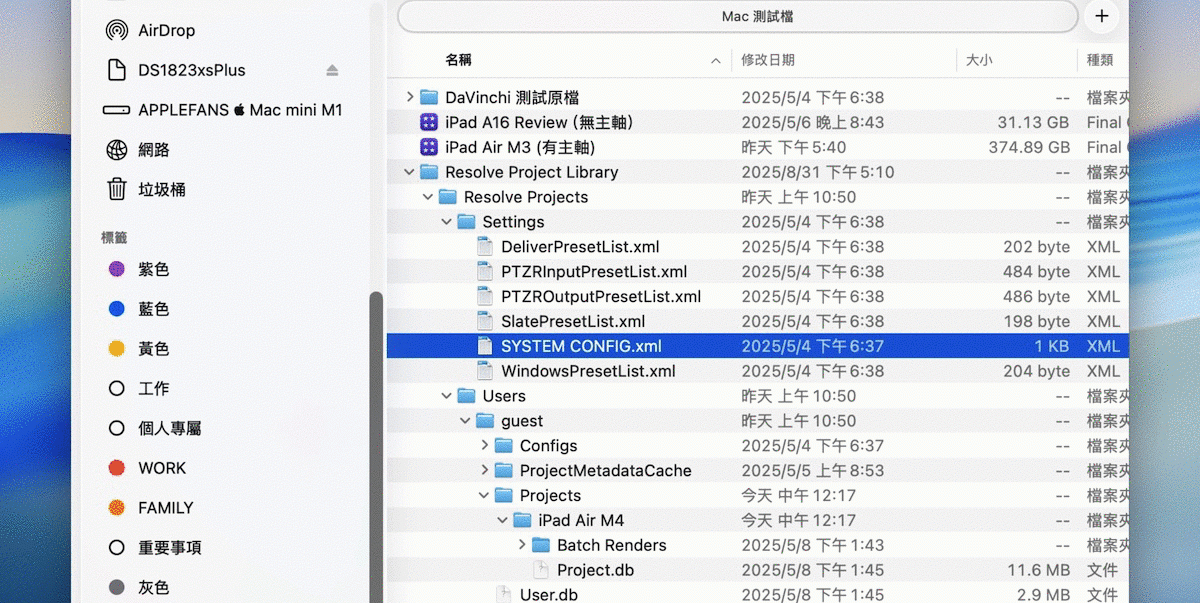Click the Project.db file icon

coord(541,570)
